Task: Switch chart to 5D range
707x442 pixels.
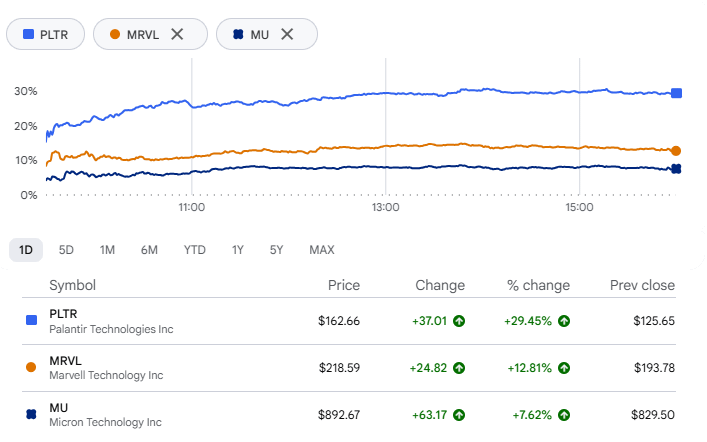Action: [66, 250]
